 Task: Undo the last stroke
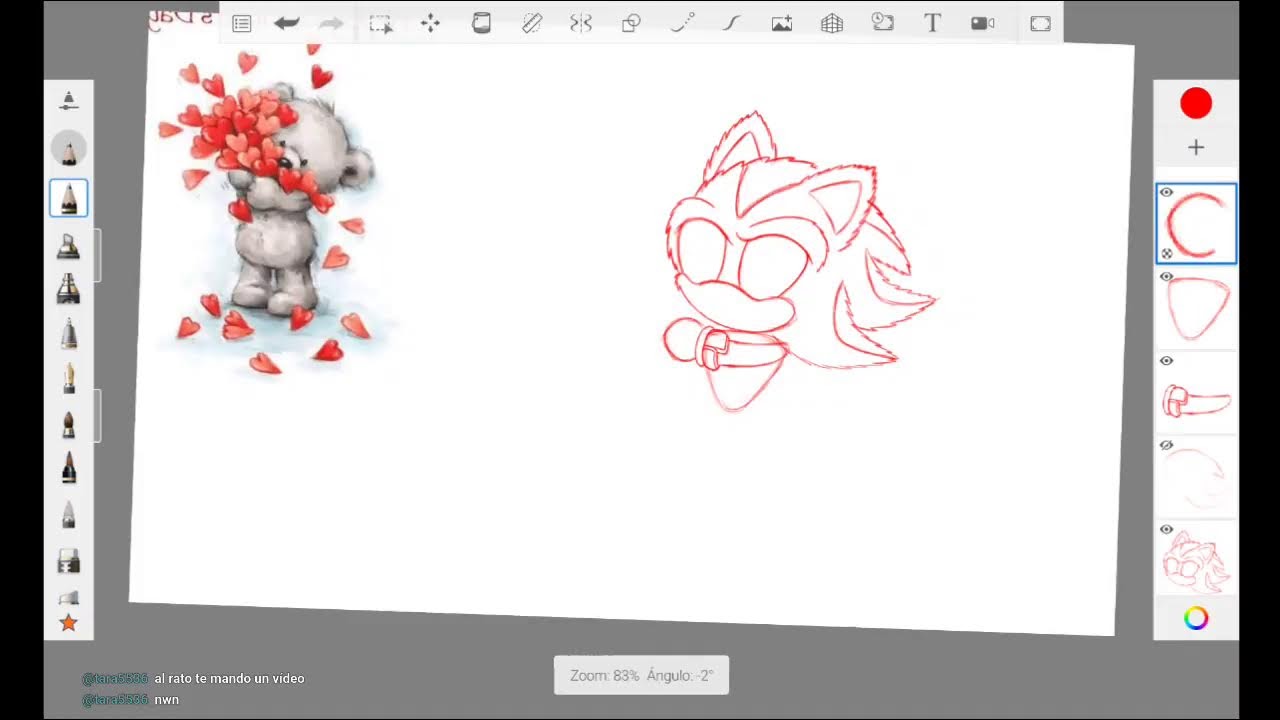click(287, 23)
